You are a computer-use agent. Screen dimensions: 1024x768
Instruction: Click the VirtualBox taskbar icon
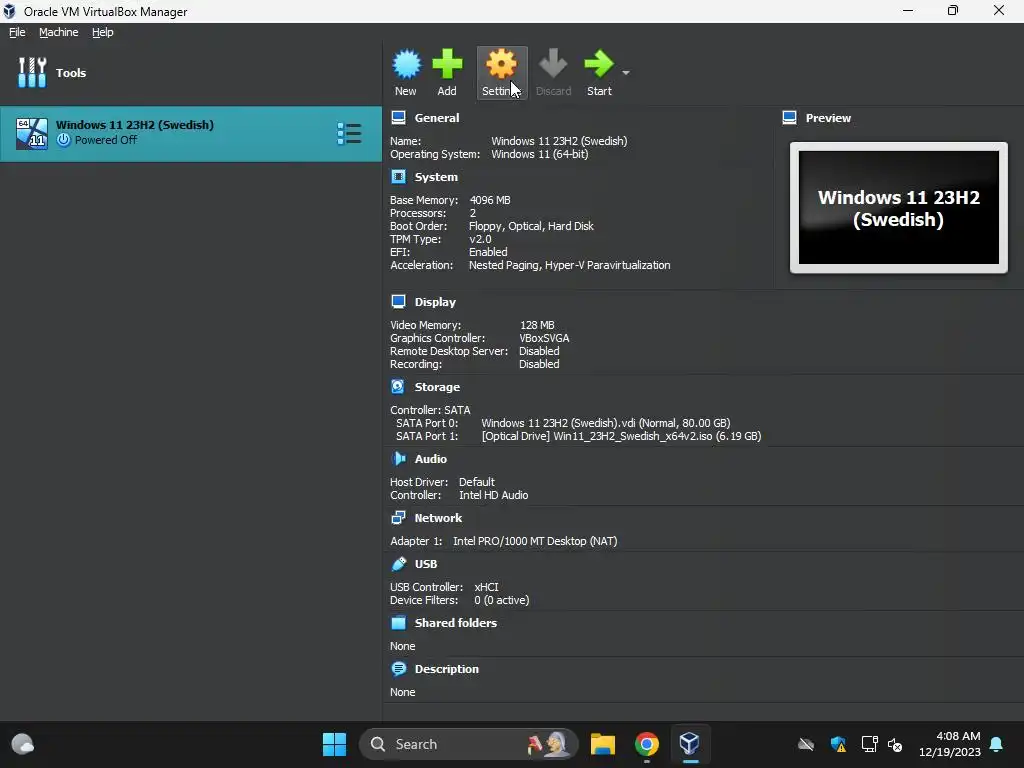[x=690, y=744]
